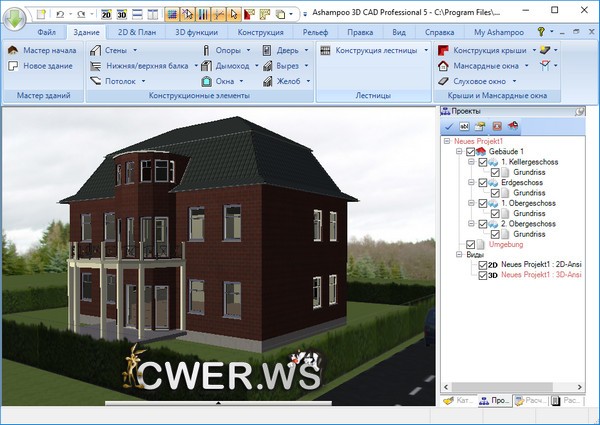Click the Мастер начала wizard icon
600x425 pixels.
pos(13,49)
